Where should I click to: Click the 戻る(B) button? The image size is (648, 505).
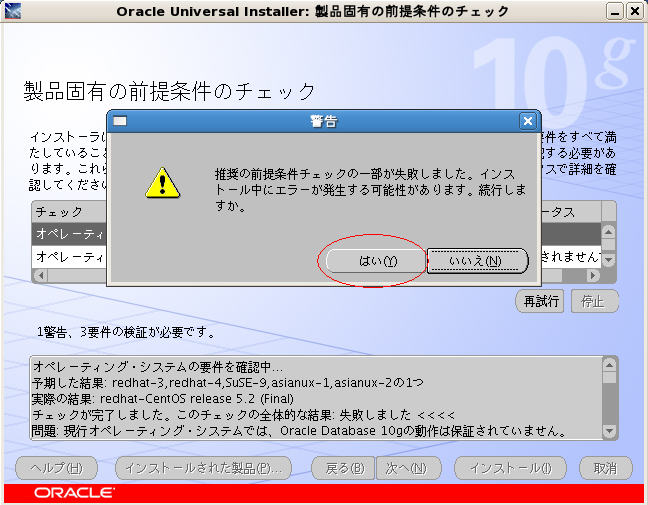(x=343, y=468)
